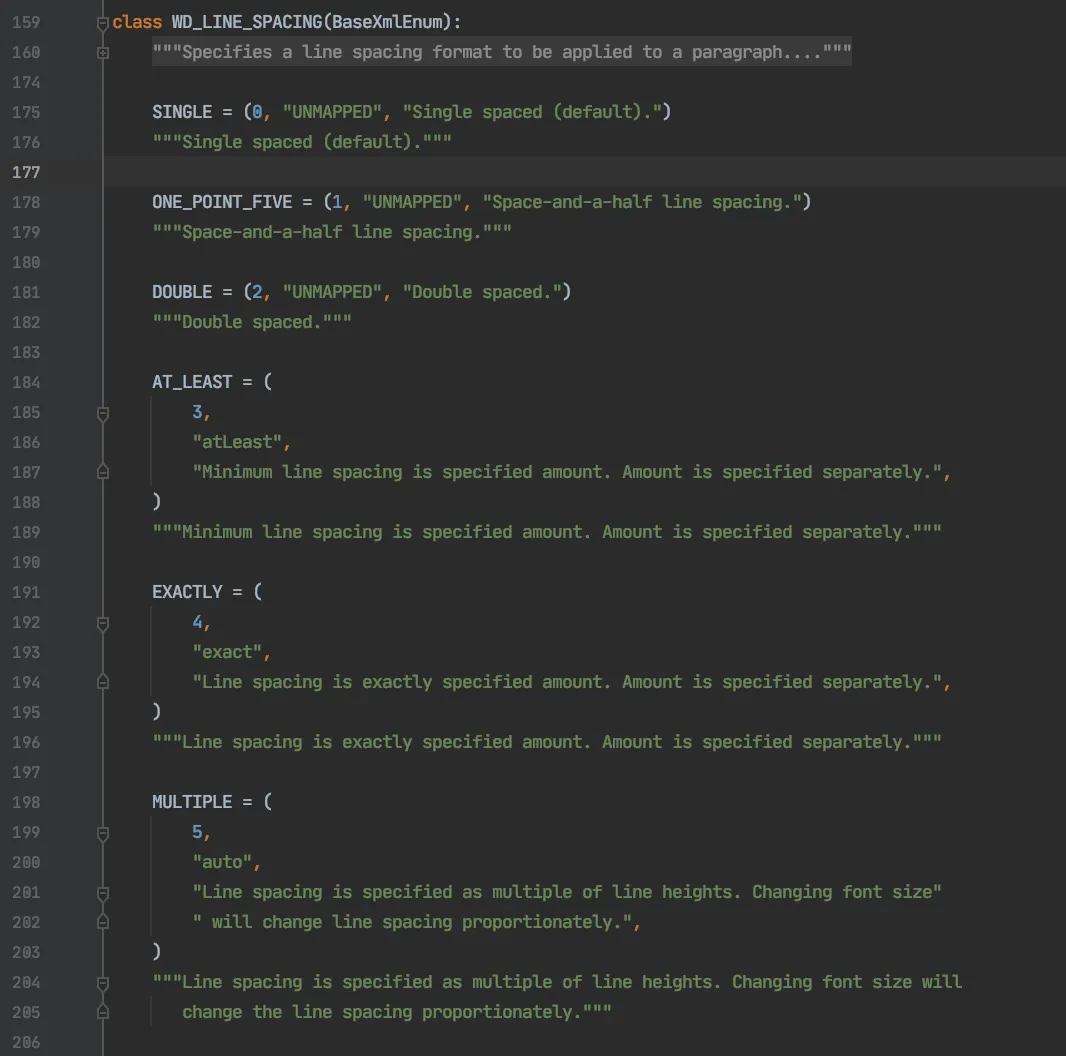The image size is (1066, 1056).
Task: Click the "UNMAPPED" string on line 181
Action: tap(332, 292)
